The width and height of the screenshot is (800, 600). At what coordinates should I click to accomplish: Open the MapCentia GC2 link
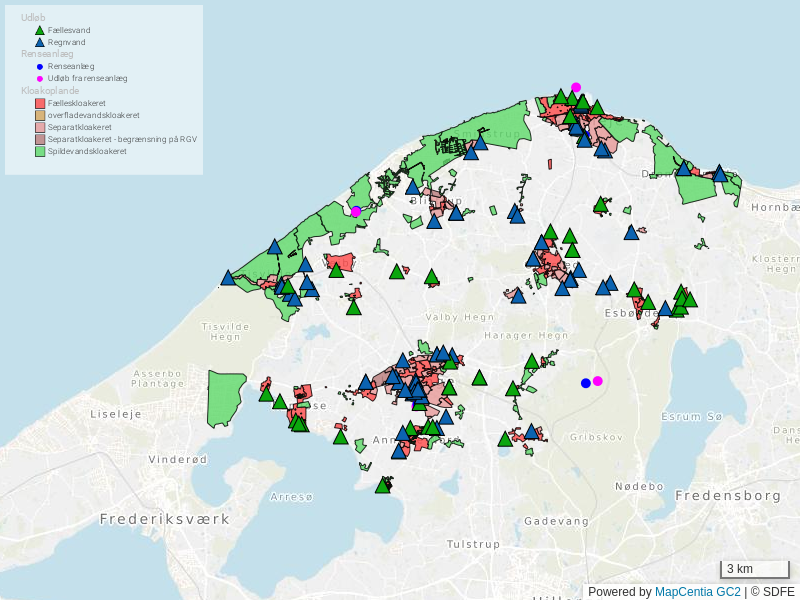pos(697,592)
